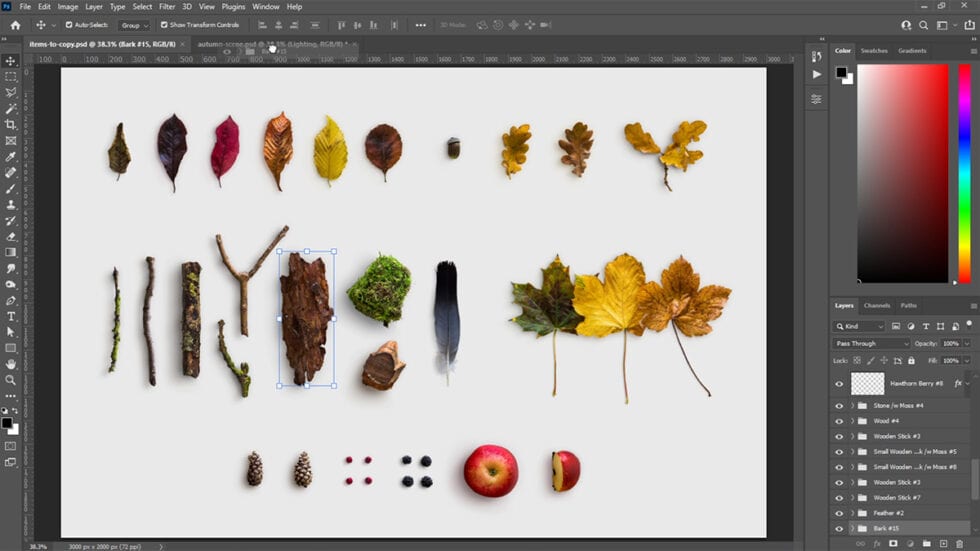Image resolution: width=980 pixels, height=551 pixels.
Task: Open the Search magnifier icon top right
Action: pyautogui.click(x=923, y=25)
